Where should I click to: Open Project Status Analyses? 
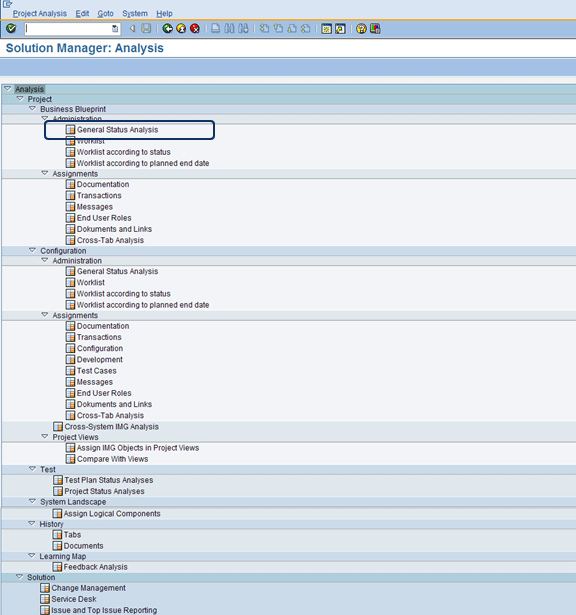[104, 491]
